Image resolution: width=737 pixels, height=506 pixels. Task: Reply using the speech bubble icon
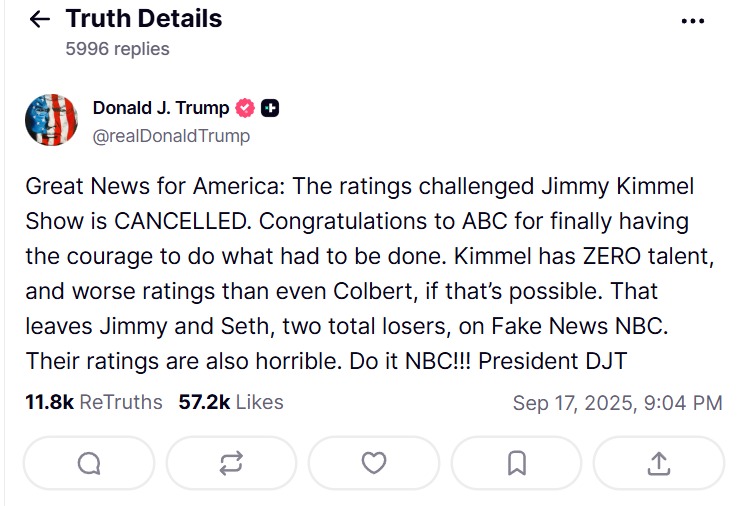(x=89, y=463)
